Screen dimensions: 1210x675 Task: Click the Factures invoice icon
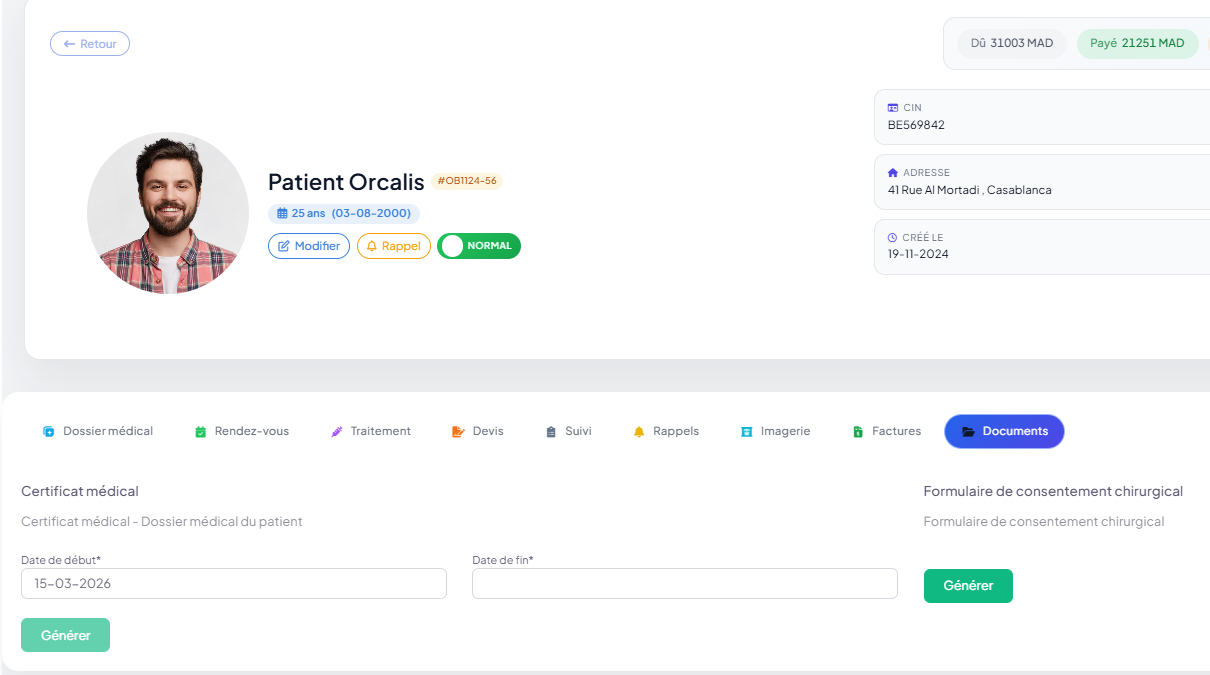[x=858, y=432]
